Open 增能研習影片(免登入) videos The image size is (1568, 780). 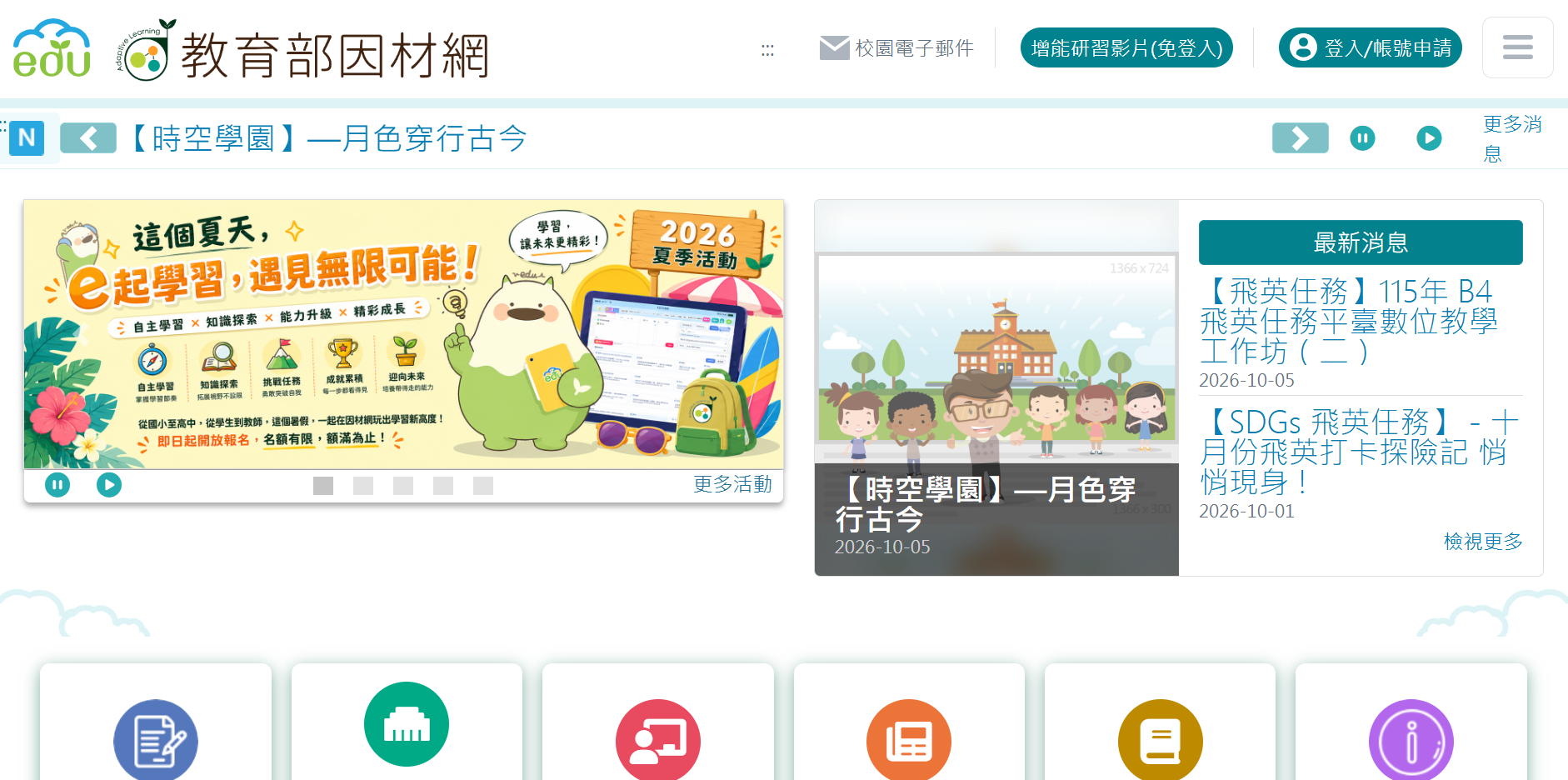pyautogui.click(x=1126, y=47)
